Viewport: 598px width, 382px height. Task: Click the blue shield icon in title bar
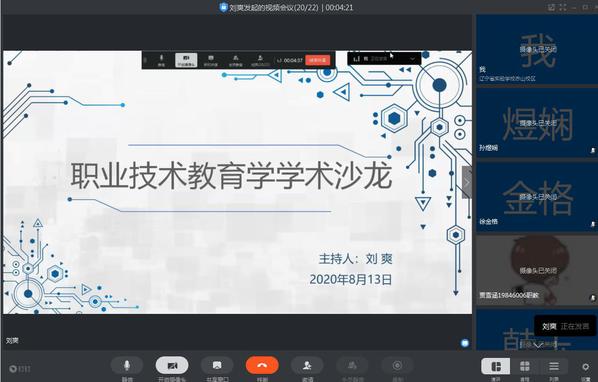pyautogui.click(x=223, y=7)
